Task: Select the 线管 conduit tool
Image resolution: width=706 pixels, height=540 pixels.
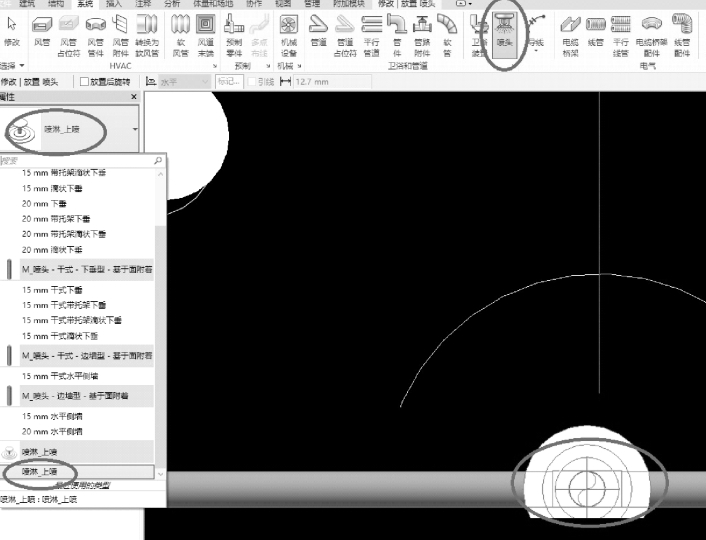Action: (596, 31)
